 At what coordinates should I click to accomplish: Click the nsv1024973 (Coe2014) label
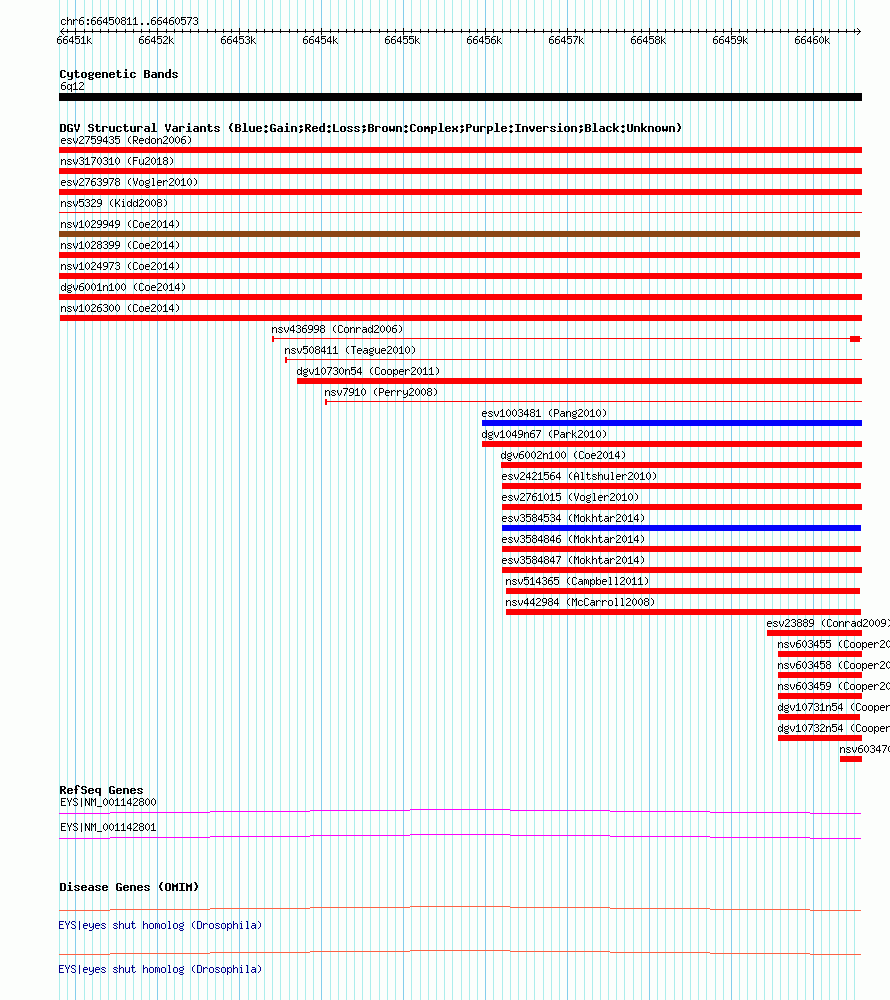[x=120, y=267]
